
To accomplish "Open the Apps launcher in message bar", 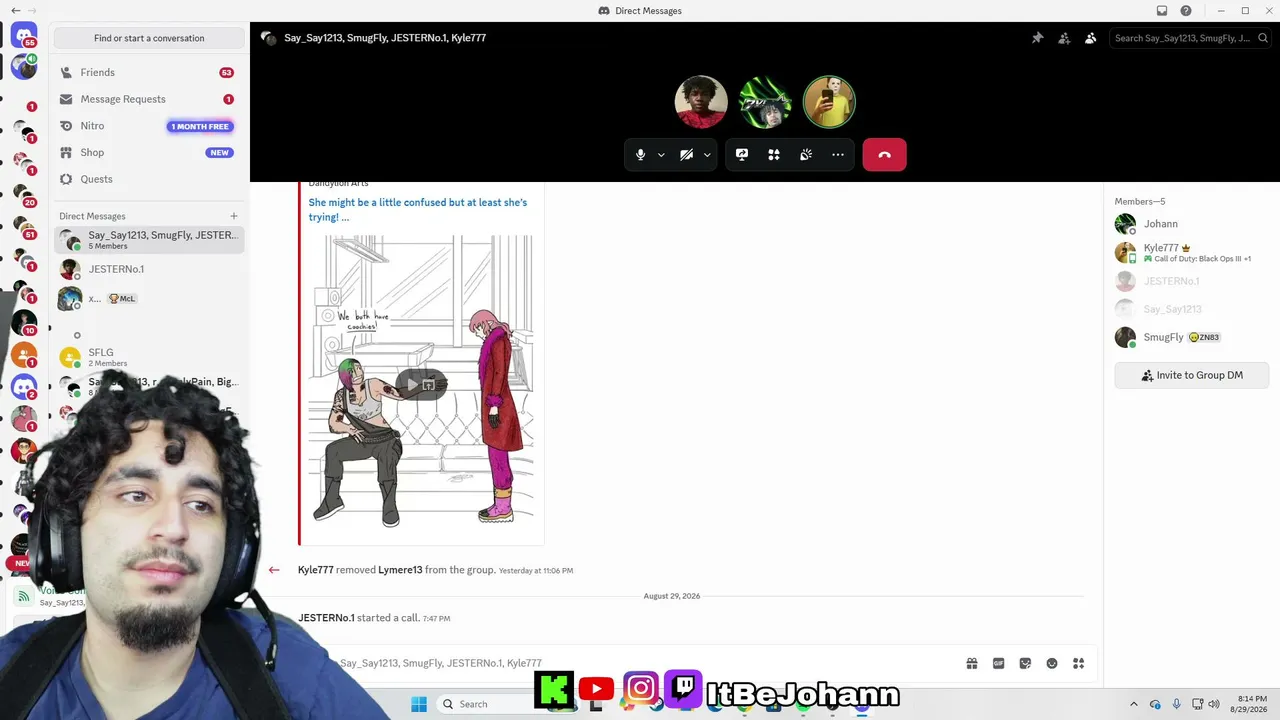I will coord(1078,663).
